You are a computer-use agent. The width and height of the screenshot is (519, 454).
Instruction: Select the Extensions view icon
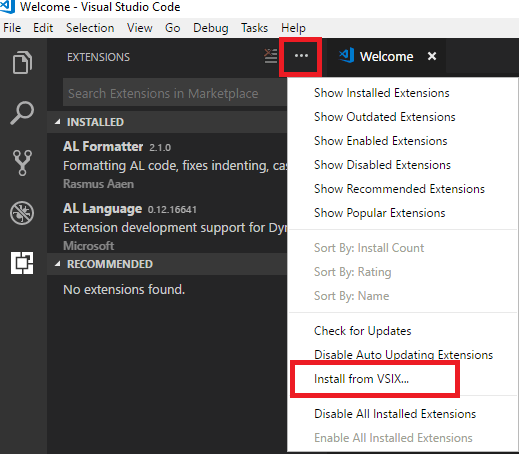click(22, 263)
